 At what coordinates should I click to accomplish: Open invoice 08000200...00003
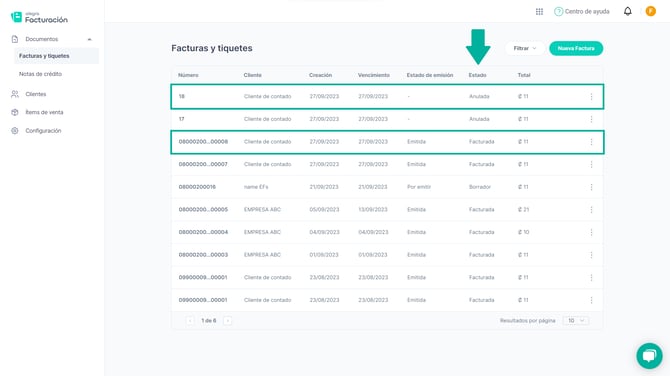click(203, 255)
